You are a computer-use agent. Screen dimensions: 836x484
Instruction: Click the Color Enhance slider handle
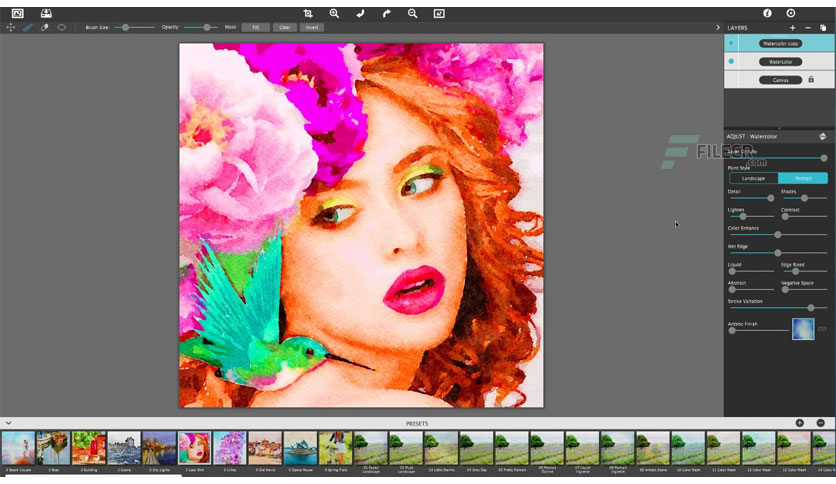pyautogui.click(x=778, y=235)
